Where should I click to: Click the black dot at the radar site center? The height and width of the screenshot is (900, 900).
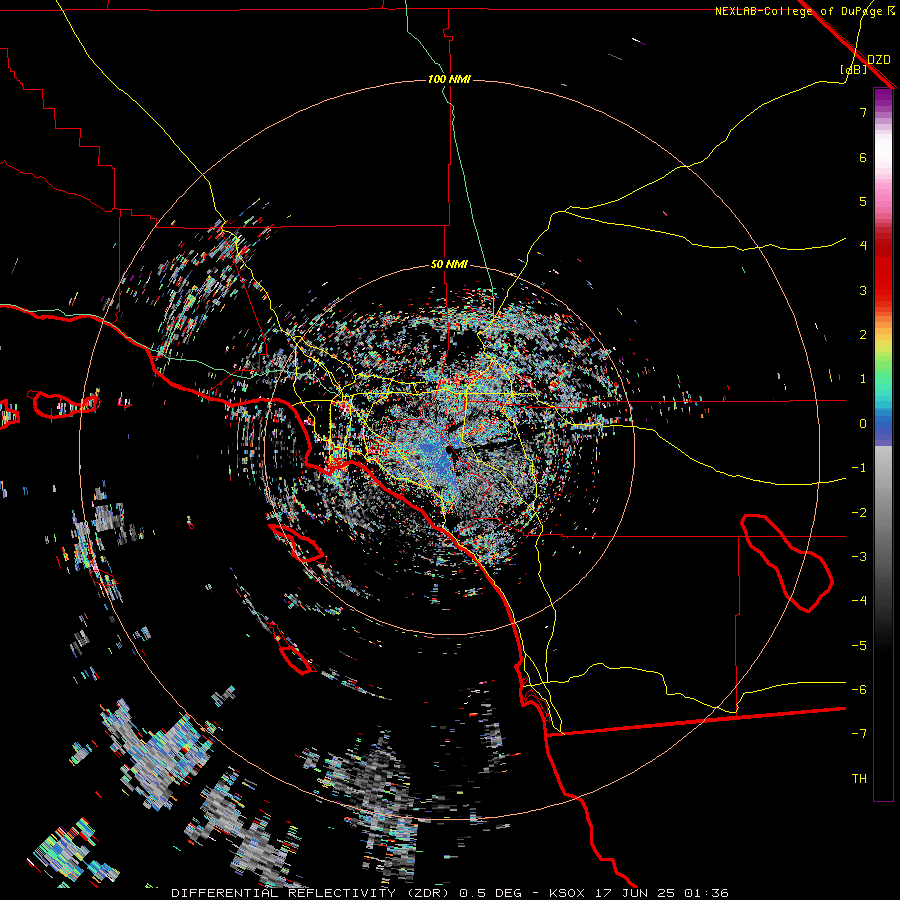(x=449, y=452)
